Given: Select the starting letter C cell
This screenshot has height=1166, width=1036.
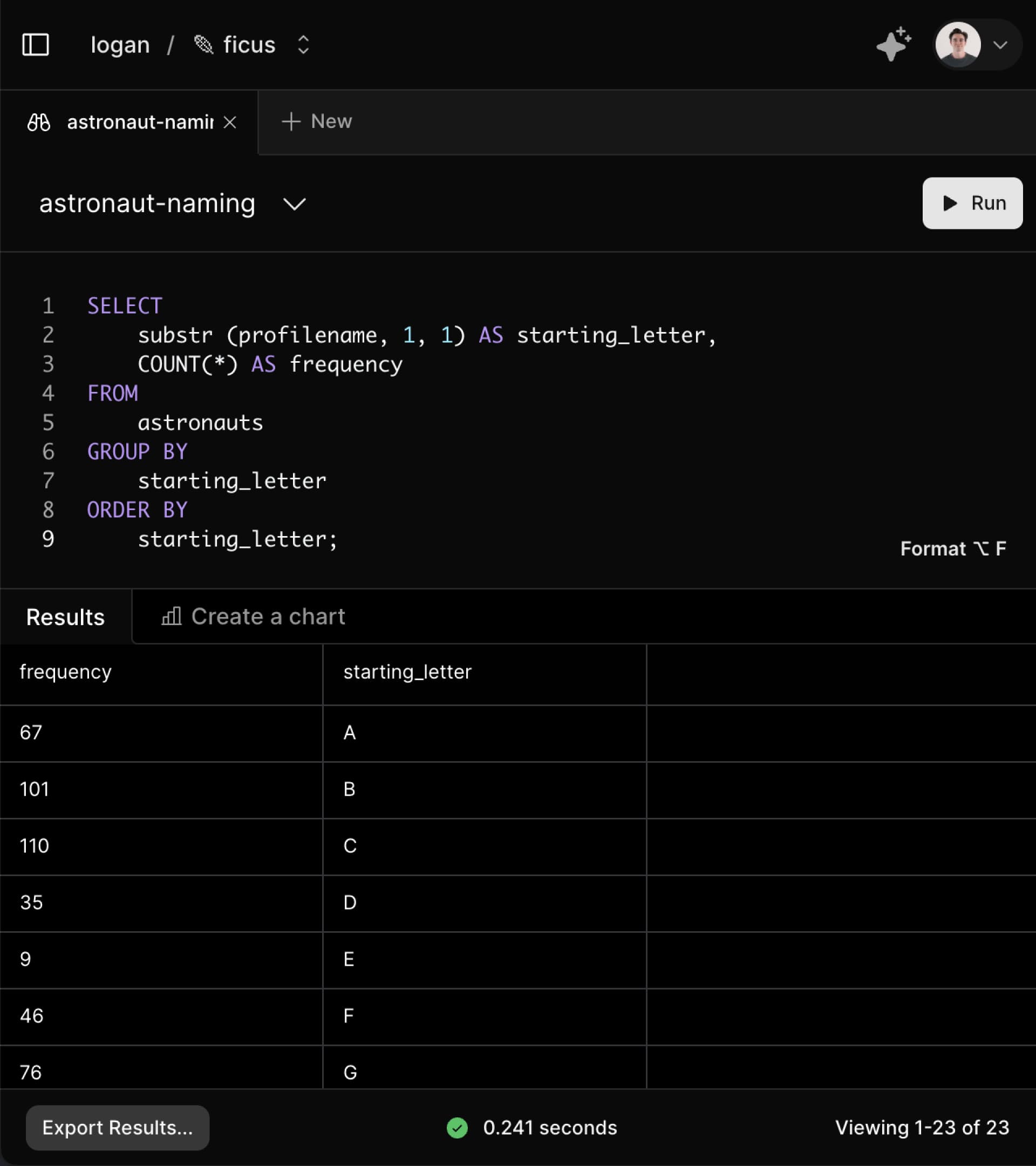Looking at the screenshot, I should 485,846.
